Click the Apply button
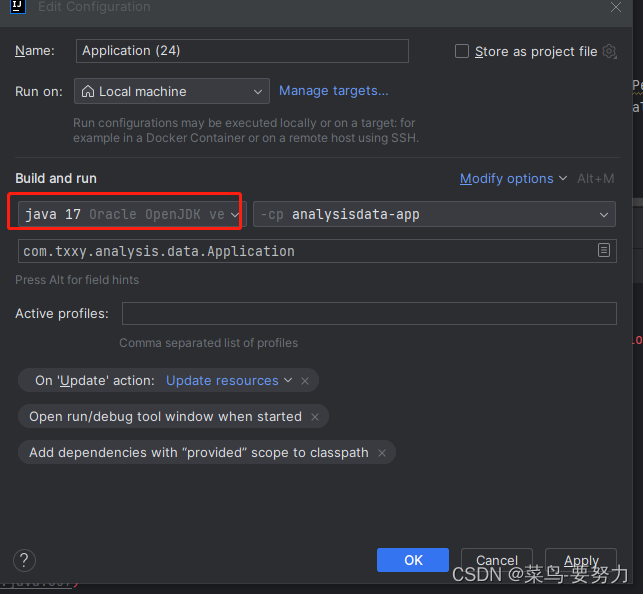Screen dimensions: 643x594 click(581, 560)
